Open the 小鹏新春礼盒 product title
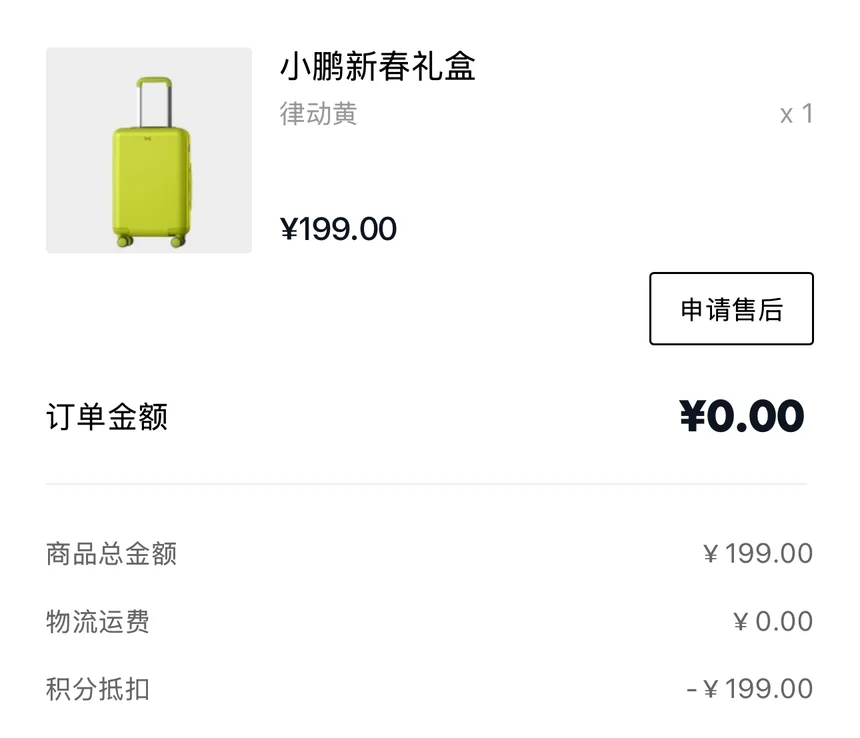 coord(377,67)
